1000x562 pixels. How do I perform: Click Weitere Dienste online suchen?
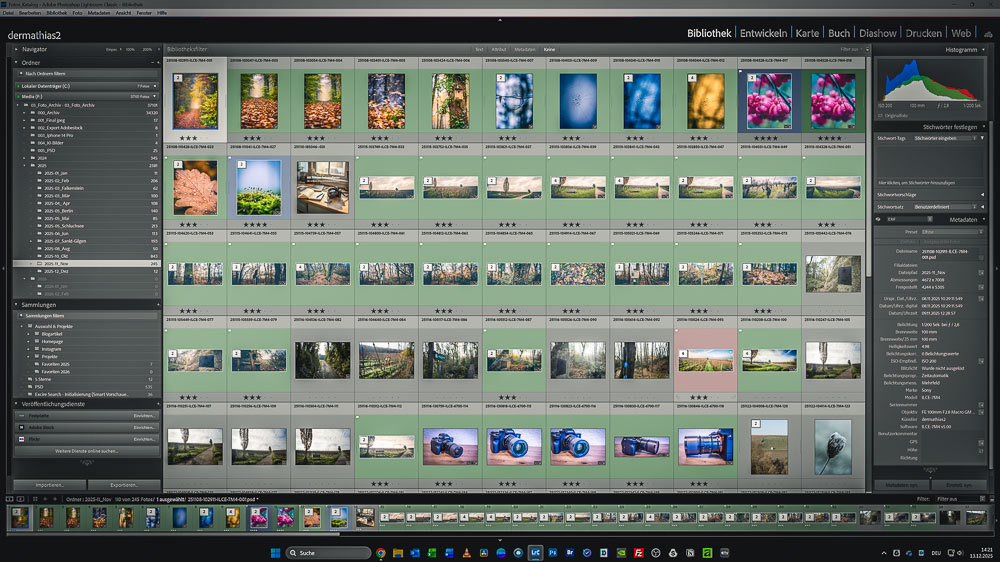point(87,451)
